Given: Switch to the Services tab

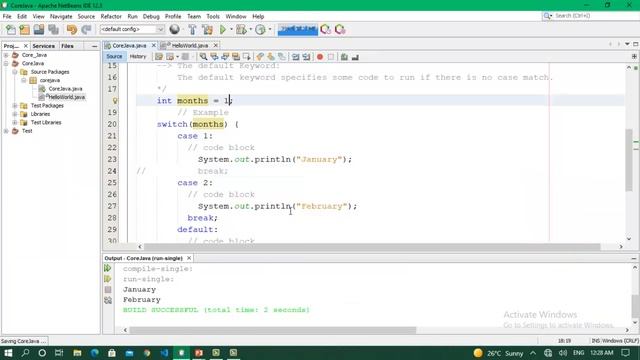Looking at the screenshot, I should (x=43, y=46).
